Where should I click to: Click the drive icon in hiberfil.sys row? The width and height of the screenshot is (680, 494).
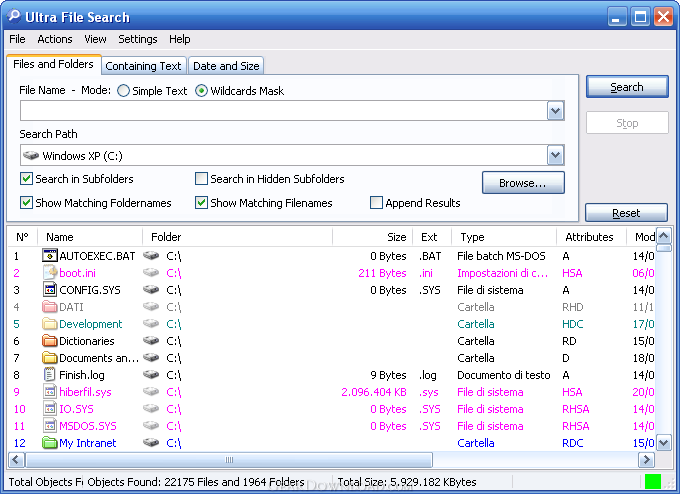coord(151,392)
